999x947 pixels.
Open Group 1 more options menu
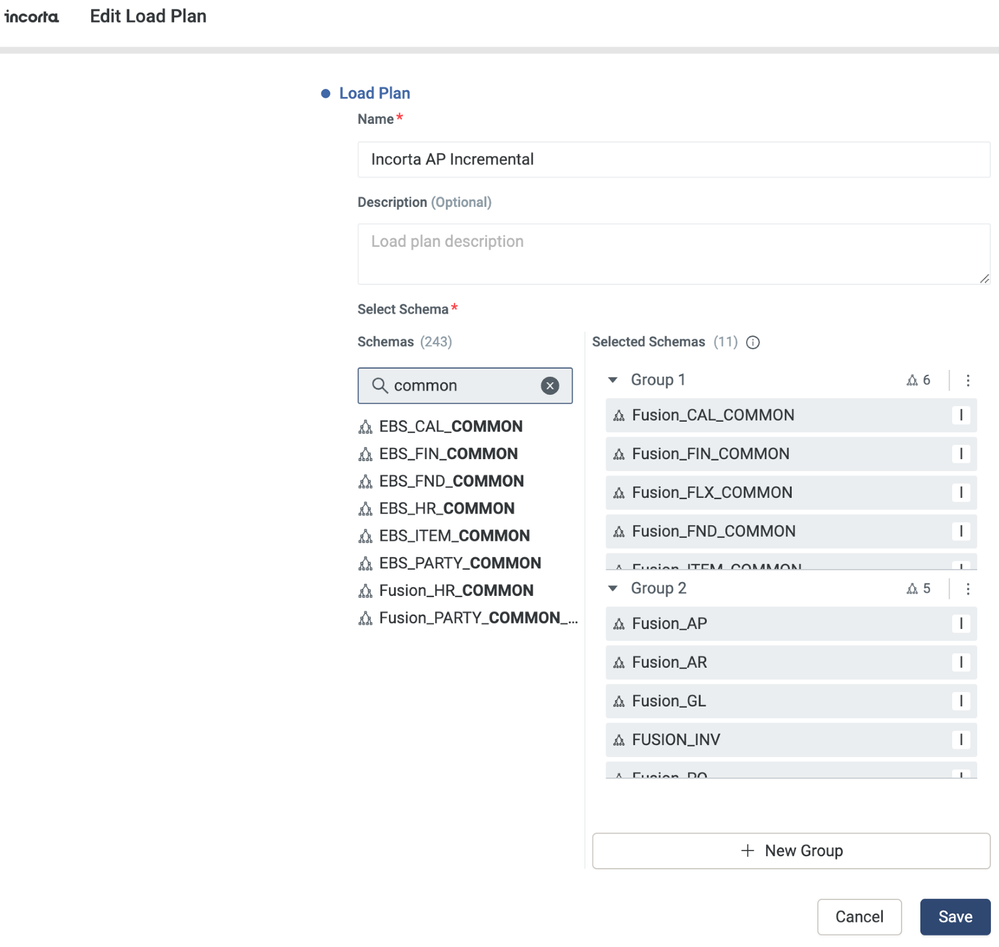point(967,380)
